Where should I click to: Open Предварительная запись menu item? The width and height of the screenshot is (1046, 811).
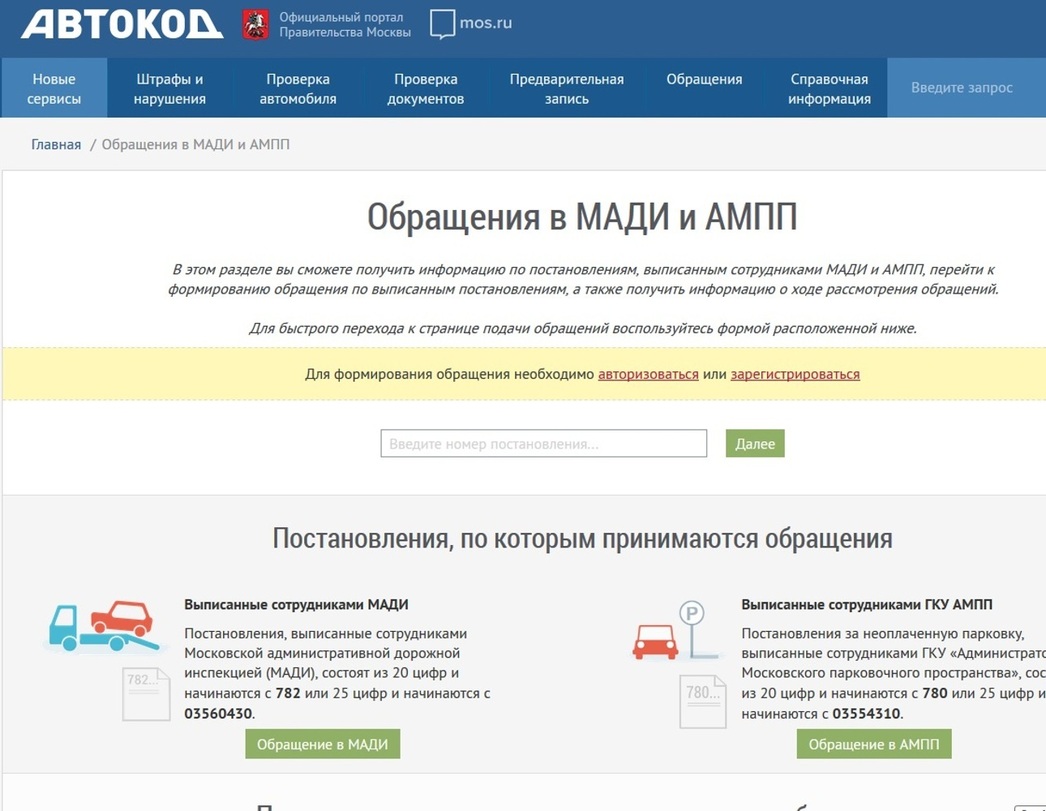pos(566,89)
